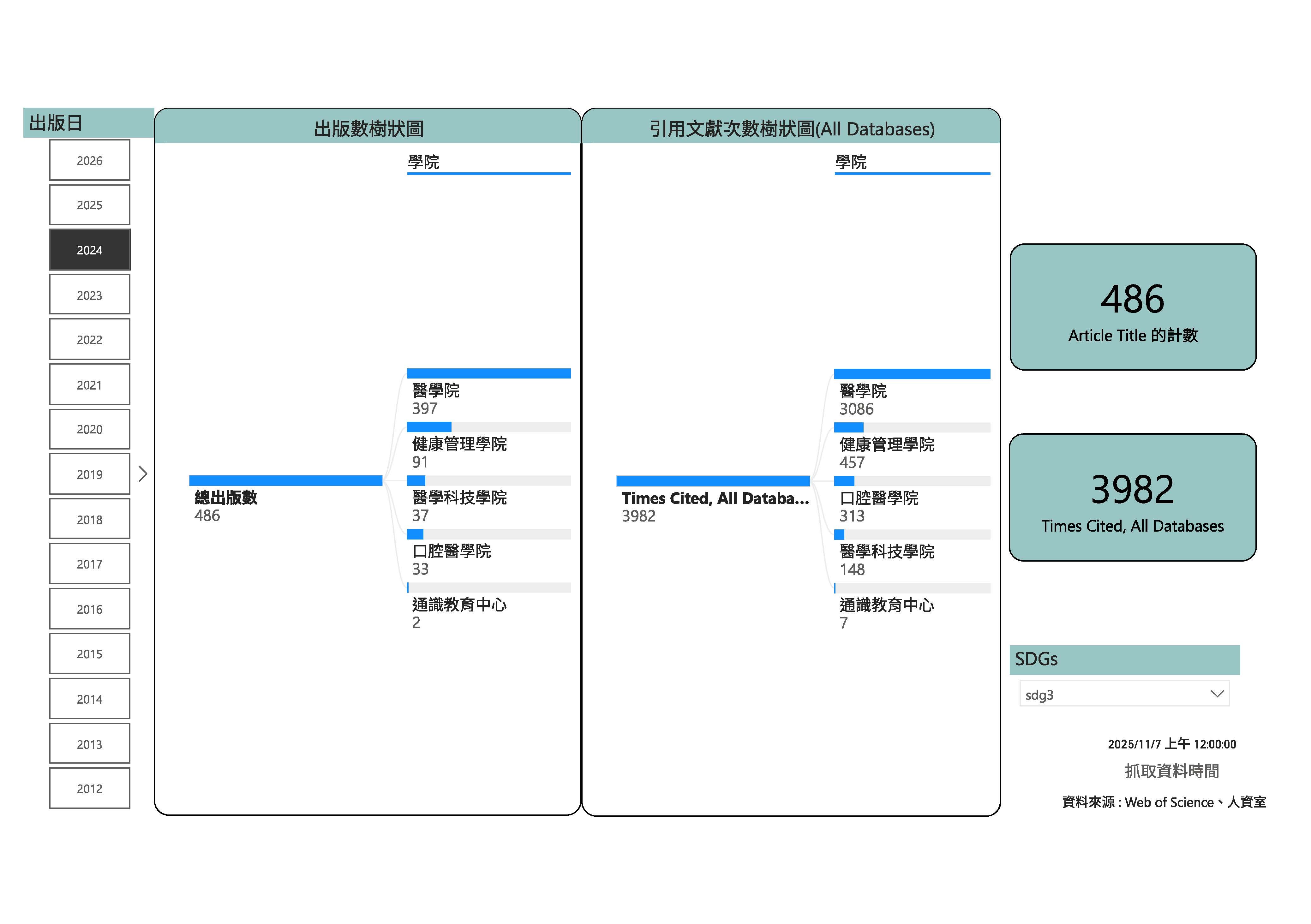Select 醫學科技學院 node with 37 publications
The width and height of the screenshot is (1311, 924).
pyautogui.click(x=459, y=498)
